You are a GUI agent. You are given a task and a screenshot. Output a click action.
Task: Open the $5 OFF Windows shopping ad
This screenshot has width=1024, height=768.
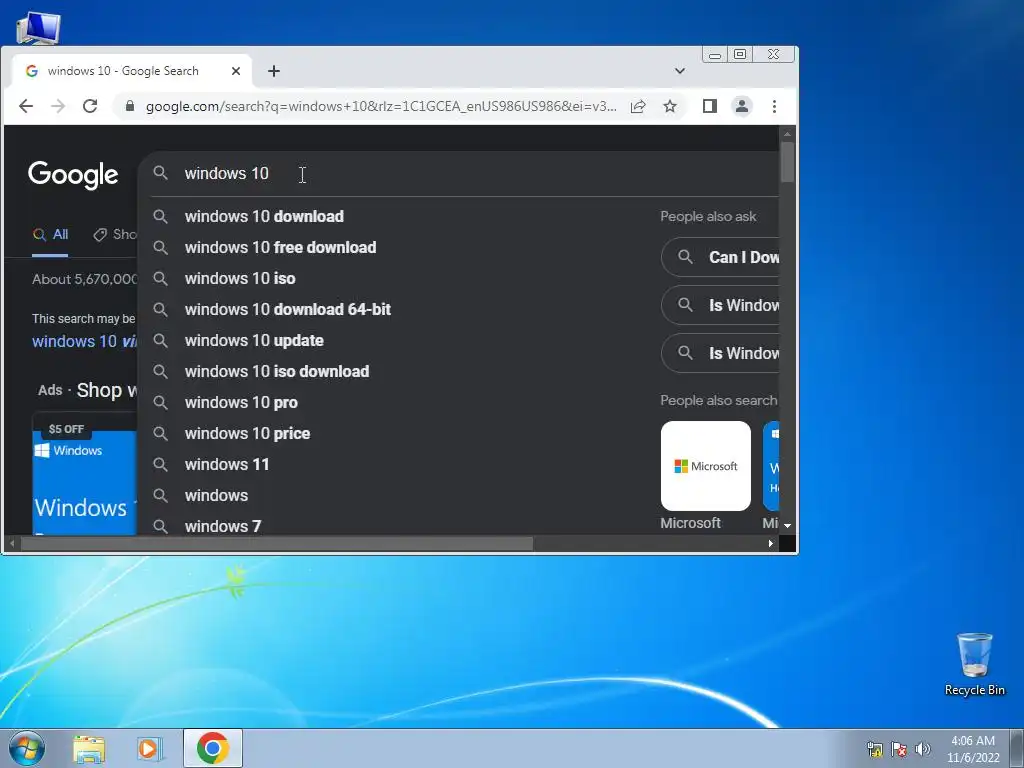pyautogui.click(x=84, y=473)
